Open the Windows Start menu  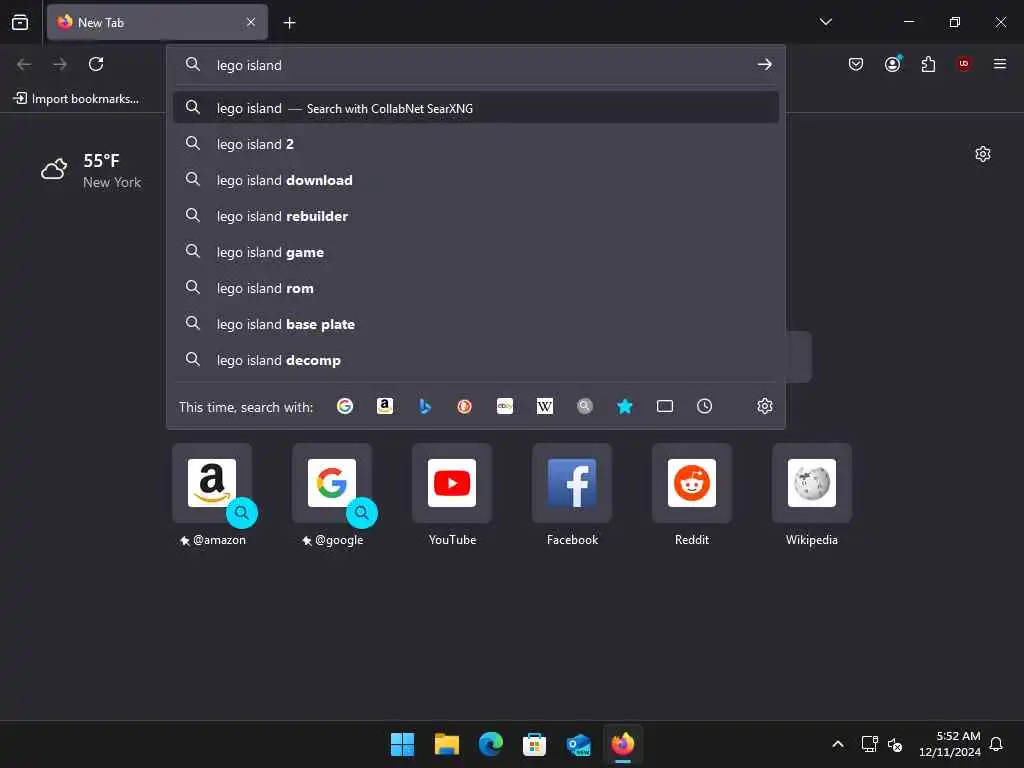tap(402, 744)
